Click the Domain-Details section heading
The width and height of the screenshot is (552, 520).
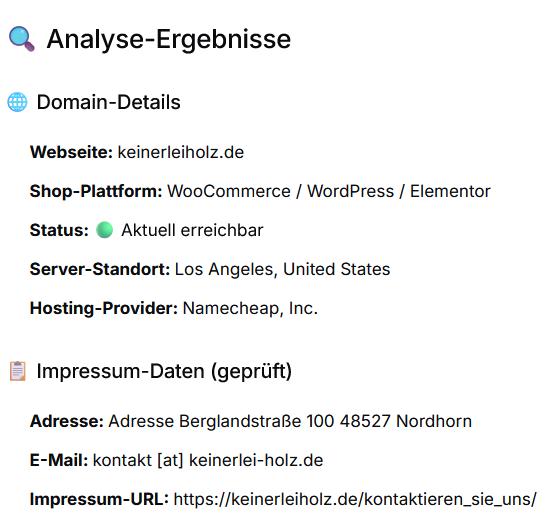click(108, 102)
